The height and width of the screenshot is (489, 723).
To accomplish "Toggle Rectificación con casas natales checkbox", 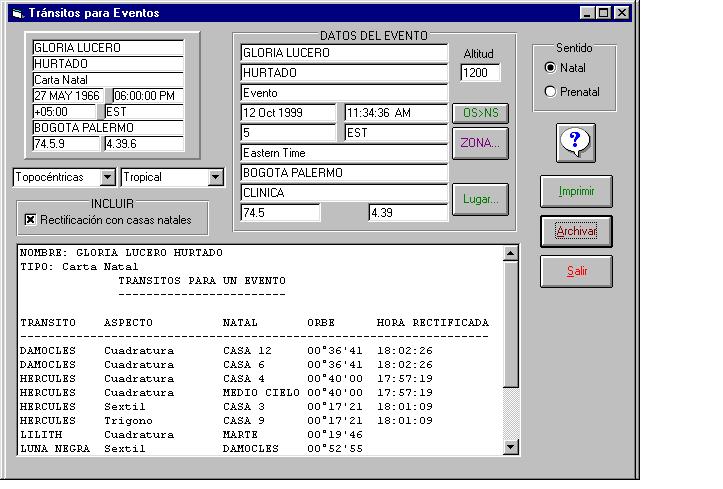I will [31, 219].
